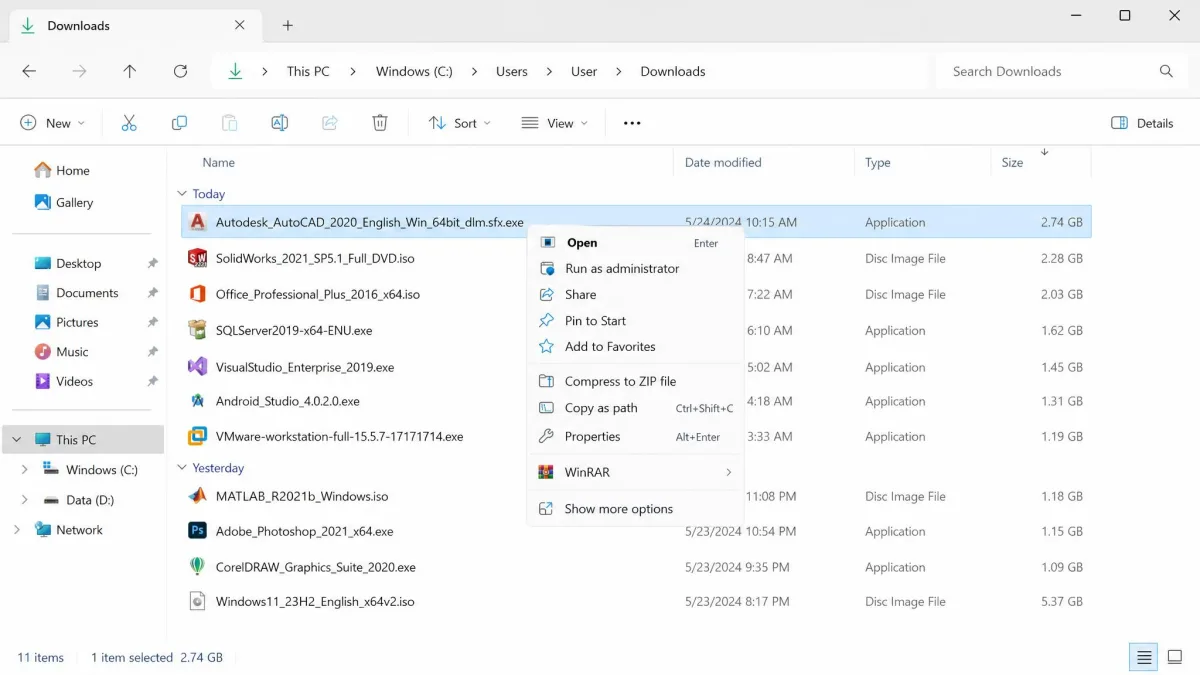
Task: Expand the WinRAR submenu arrow
Action: pyautogui.click(x=728, y=472)
